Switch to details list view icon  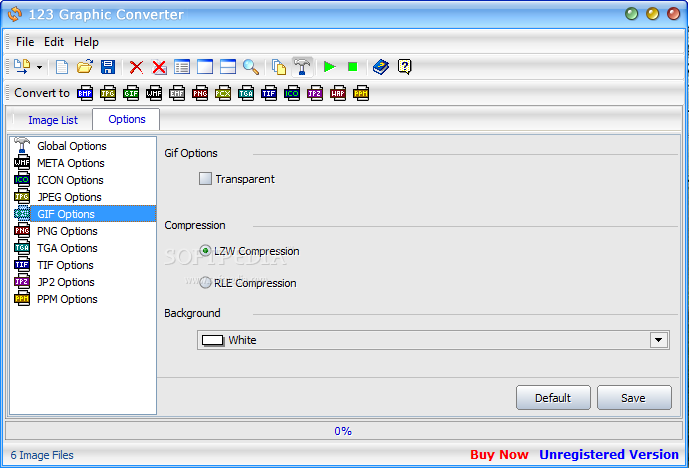(x=182, y=67)
